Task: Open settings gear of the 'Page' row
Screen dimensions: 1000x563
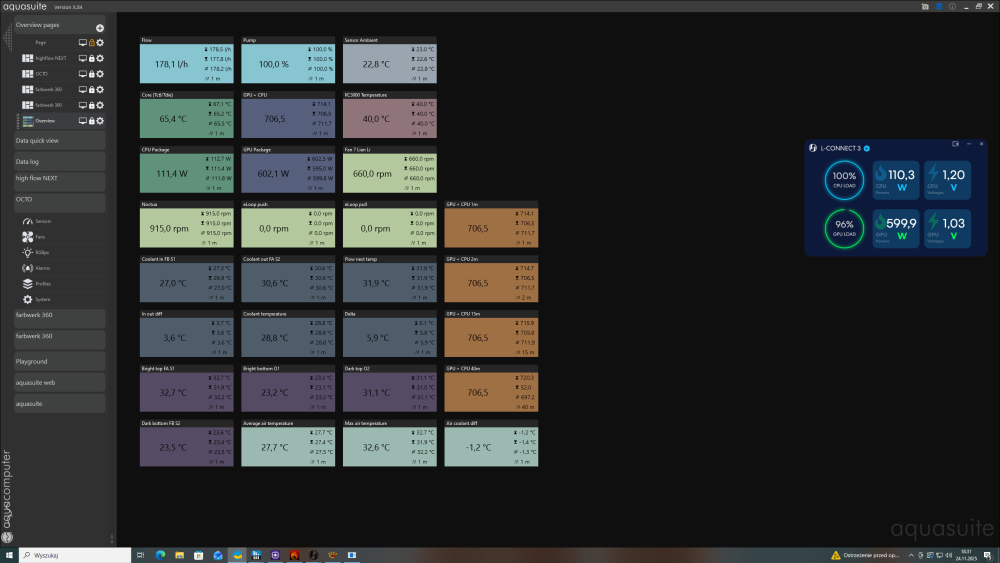Action: pyautogui.click(x=100, y=43)
